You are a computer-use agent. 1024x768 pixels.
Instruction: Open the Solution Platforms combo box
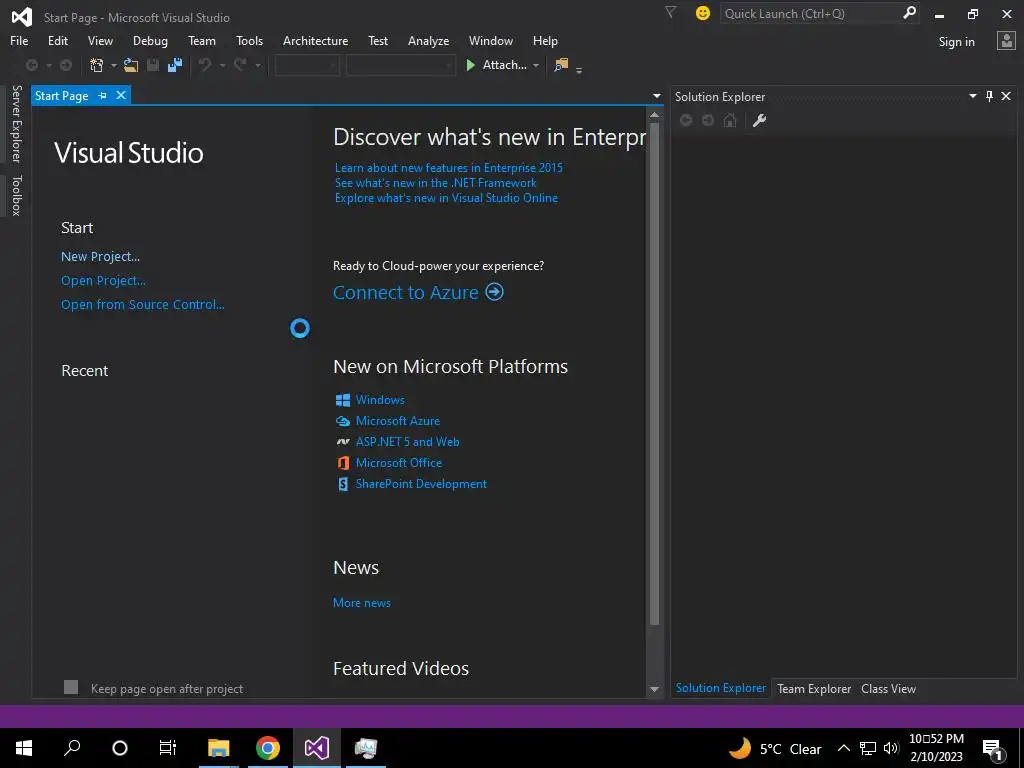(x=400, y=65)
